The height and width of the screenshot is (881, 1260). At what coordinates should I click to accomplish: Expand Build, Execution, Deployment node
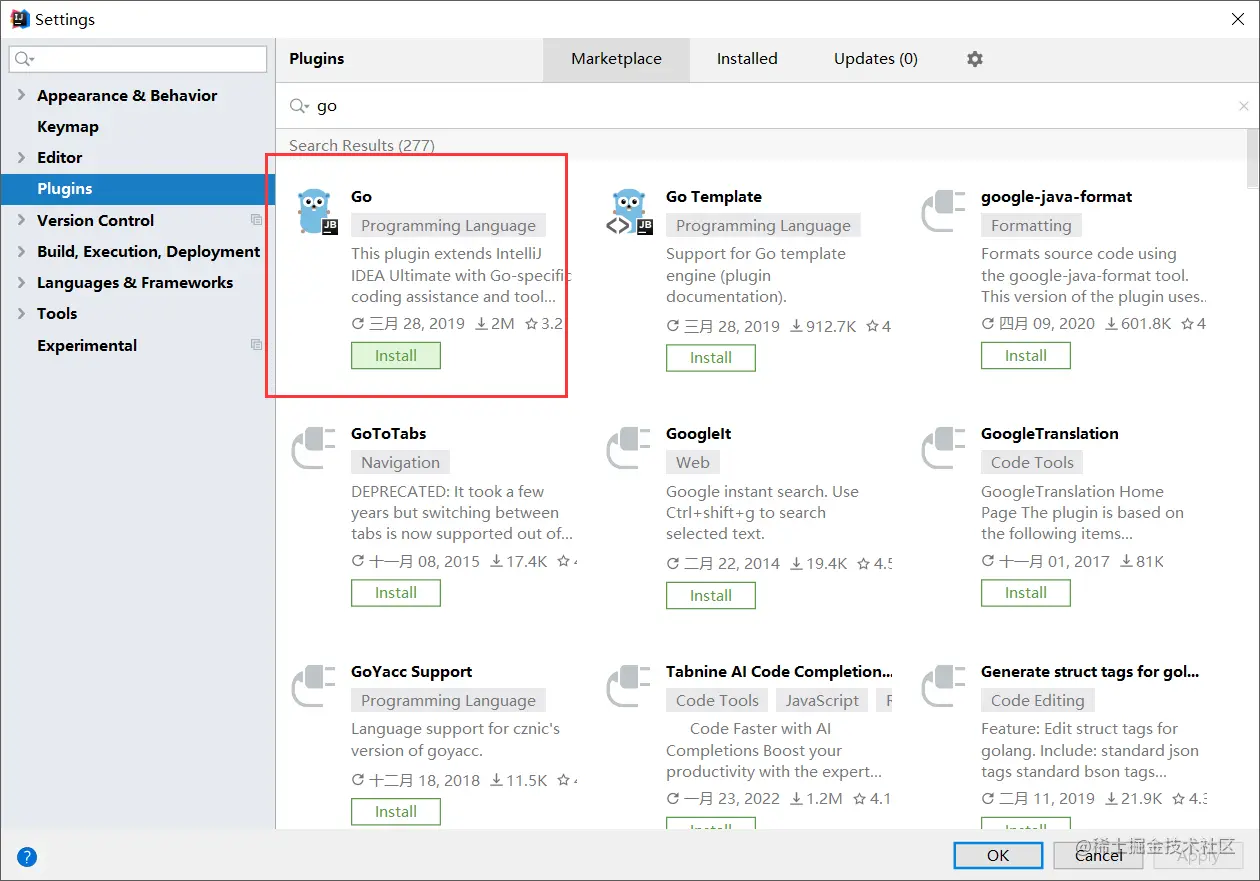(x=21, y=251)
